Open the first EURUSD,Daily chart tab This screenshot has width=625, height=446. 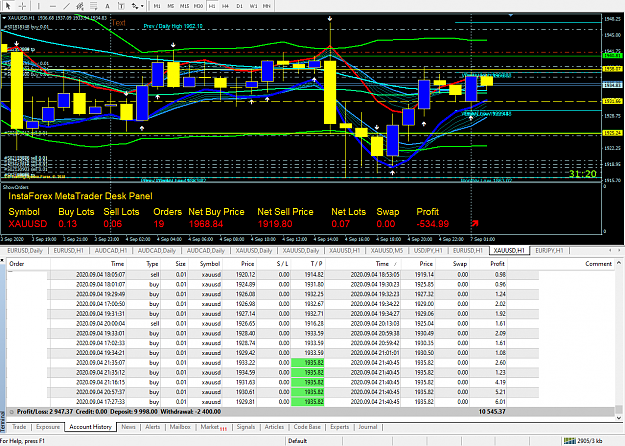coord(25,250)
